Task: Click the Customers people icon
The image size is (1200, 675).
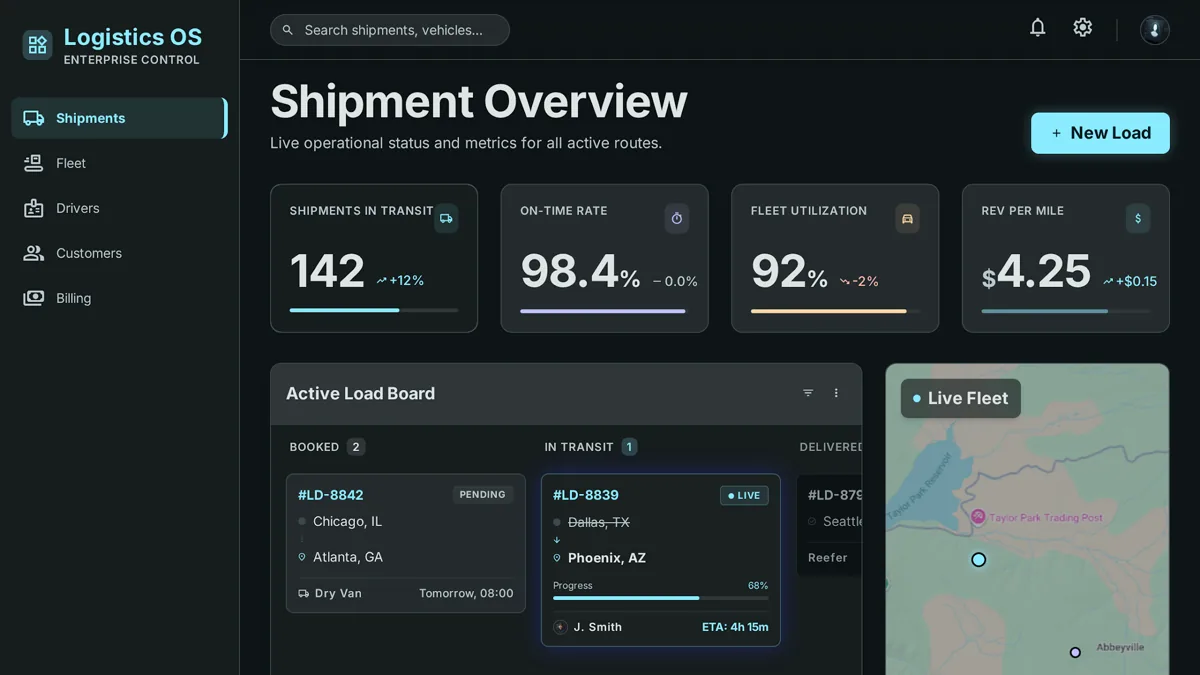Action: coord(34,253)
